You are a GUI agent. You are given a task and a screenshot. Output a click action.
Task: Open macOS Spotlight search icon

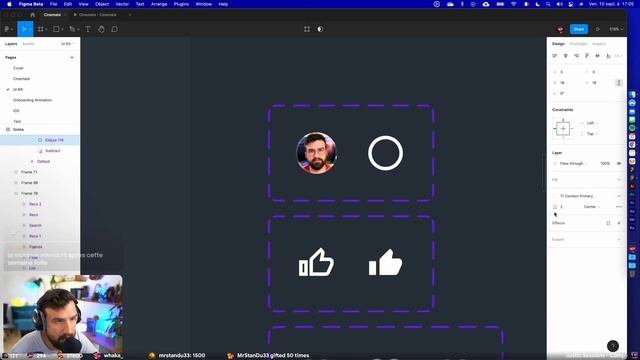pyautogui.click(x=548, y=4)
